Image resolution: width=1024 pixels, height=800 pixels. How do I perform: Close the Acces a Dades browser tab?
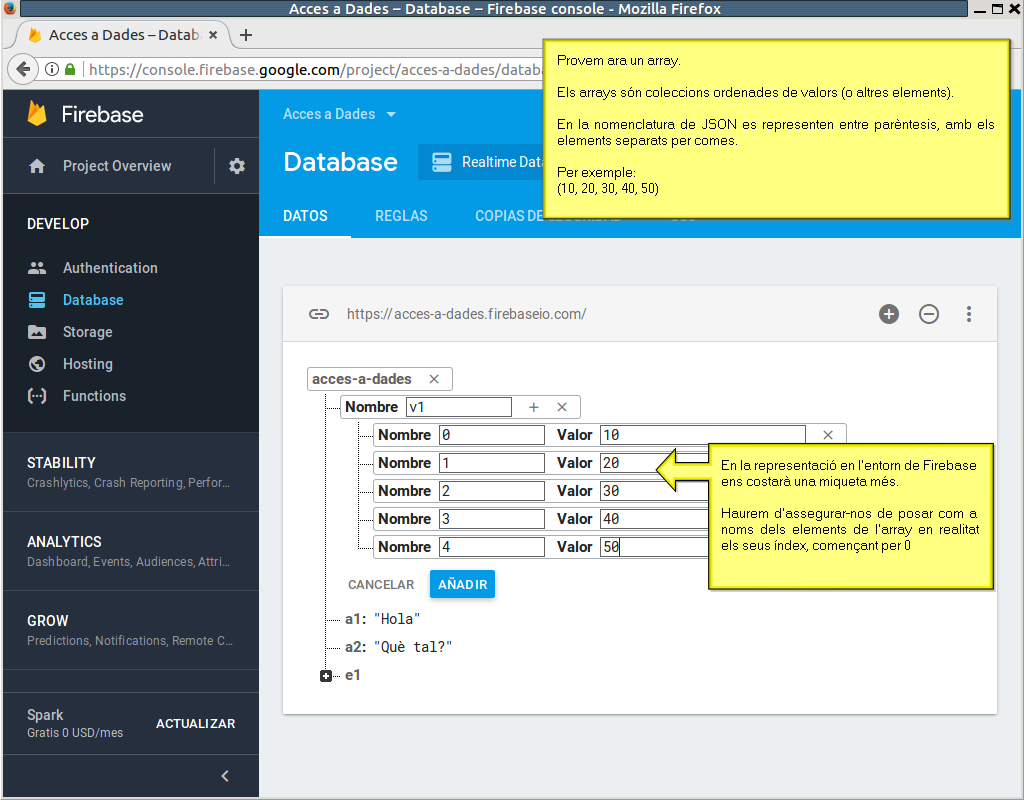pyautogui.click(x=213, y=35)
